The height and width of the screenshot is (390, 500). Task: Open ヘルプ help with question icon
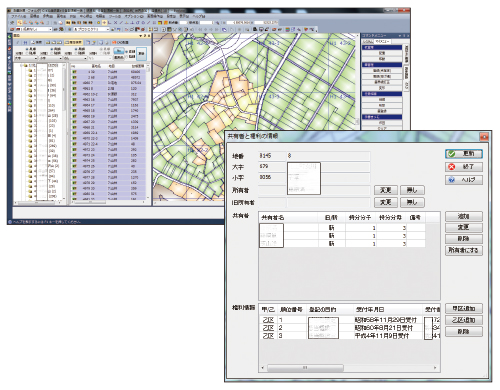pyautogui.click(x=464, y=180)
